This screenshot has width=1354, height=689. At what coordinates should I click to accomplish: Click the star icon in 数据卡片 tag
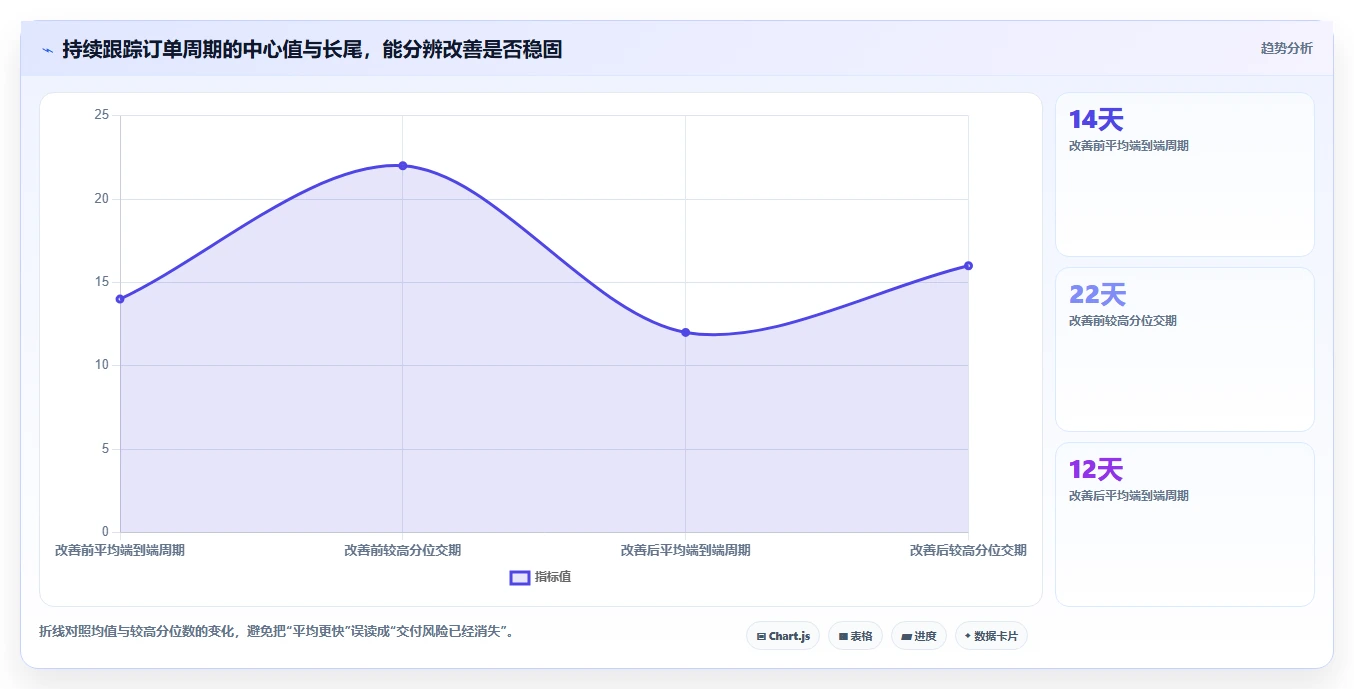(967, 636)
